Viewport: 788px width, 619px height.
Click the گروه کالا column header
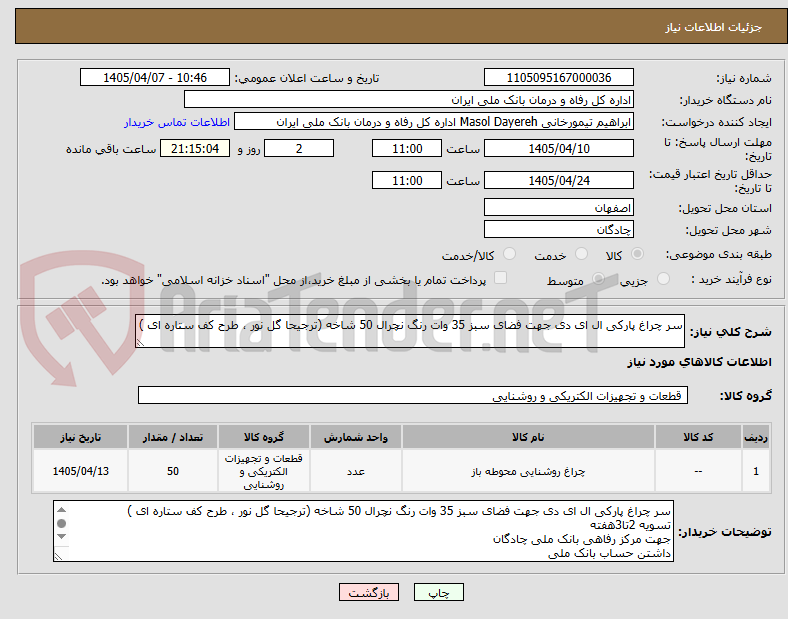263,437
